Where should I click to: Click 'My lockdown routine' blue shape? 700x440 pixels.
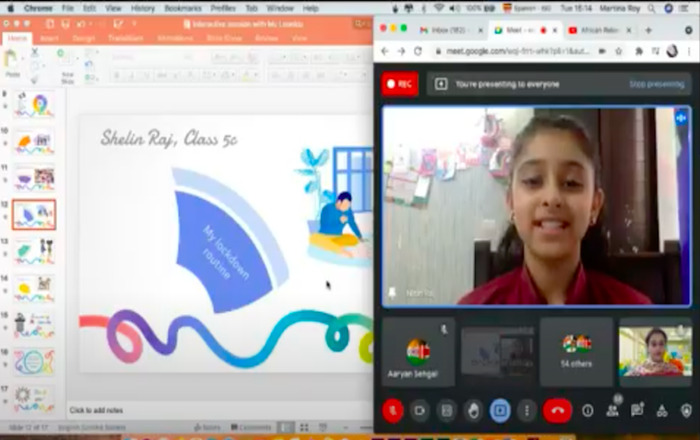tap(223, 252)
